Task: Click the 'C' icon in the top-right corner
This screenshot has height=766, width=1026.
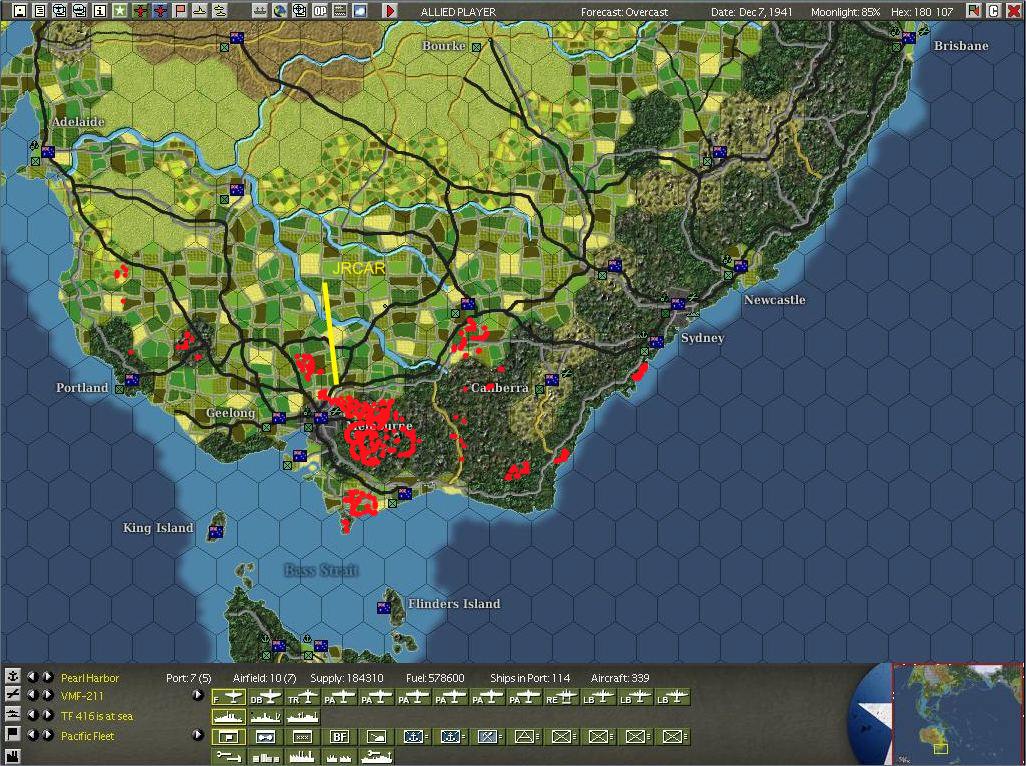Action: [x=993, y=10]
